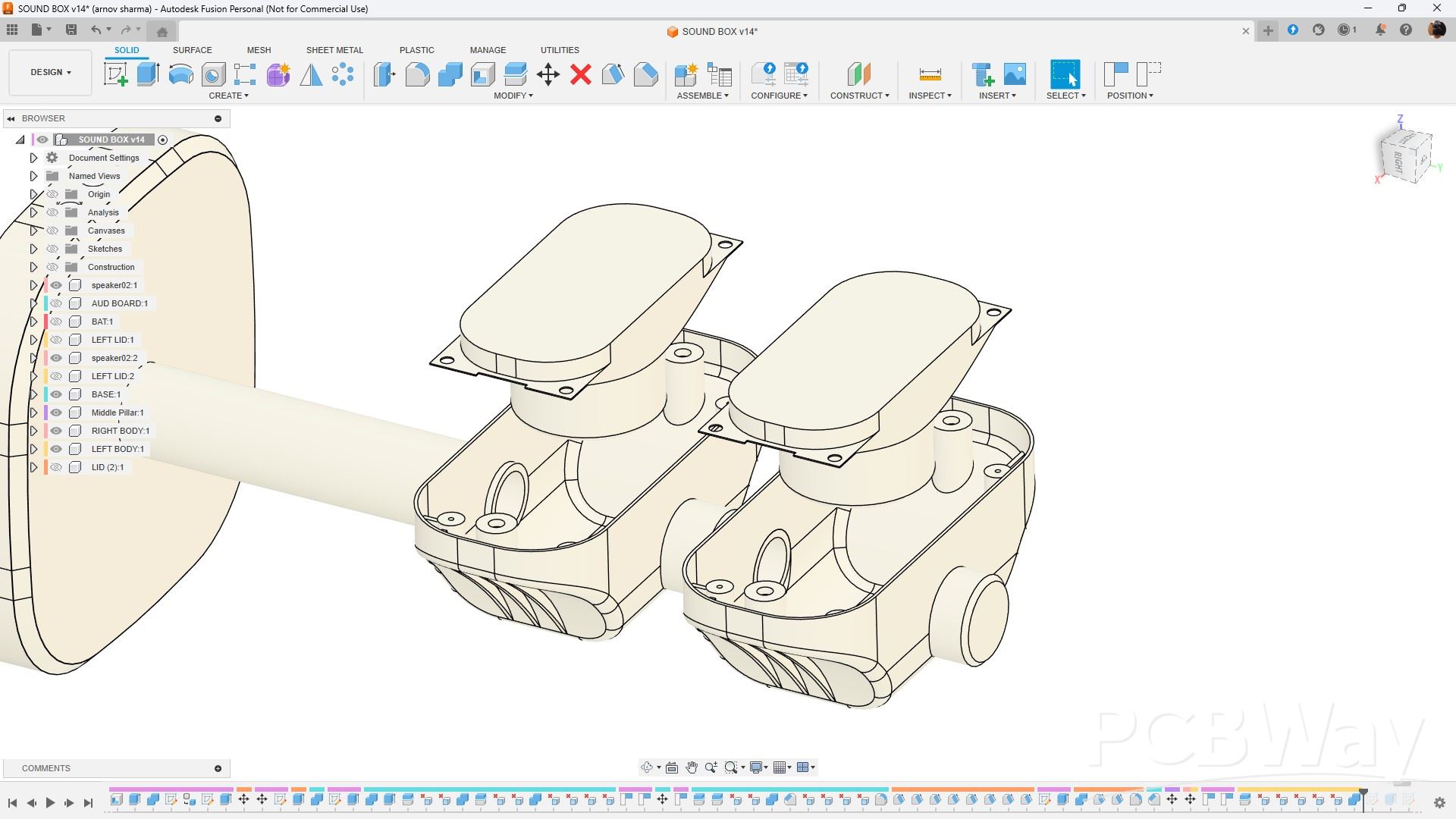
Task: Select the Measure tool under Inspect
Action: [x=930, y=74]
